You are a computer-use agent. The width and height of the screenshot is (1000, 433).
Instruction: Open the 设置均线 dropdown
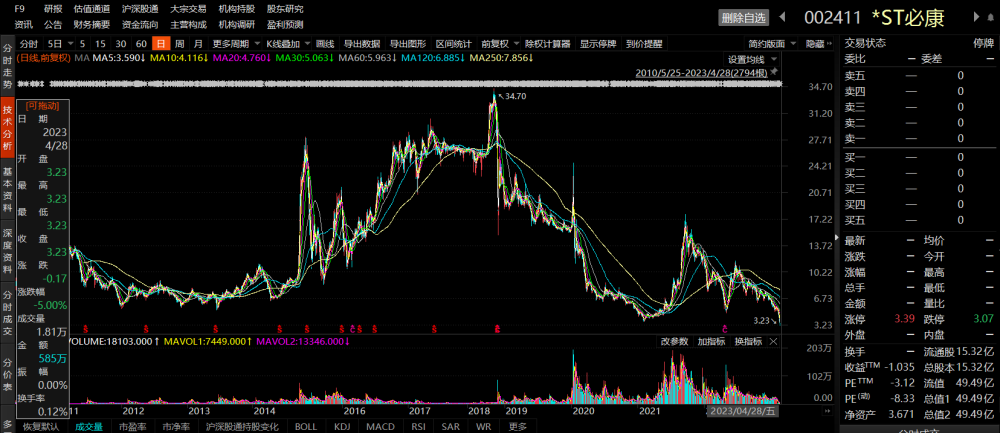click(753, 59)
